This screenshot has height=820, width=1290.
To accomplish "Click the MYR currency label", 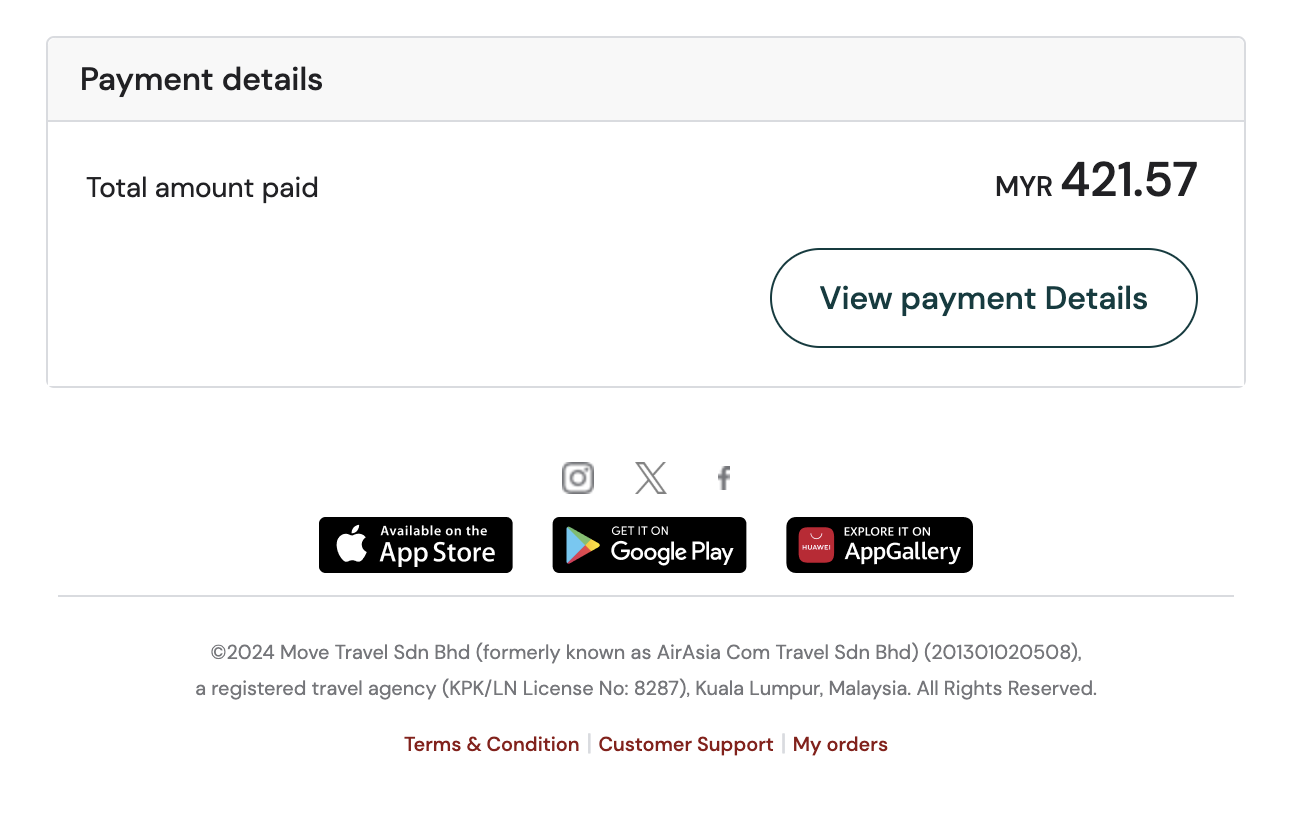I will (1024, 186).
